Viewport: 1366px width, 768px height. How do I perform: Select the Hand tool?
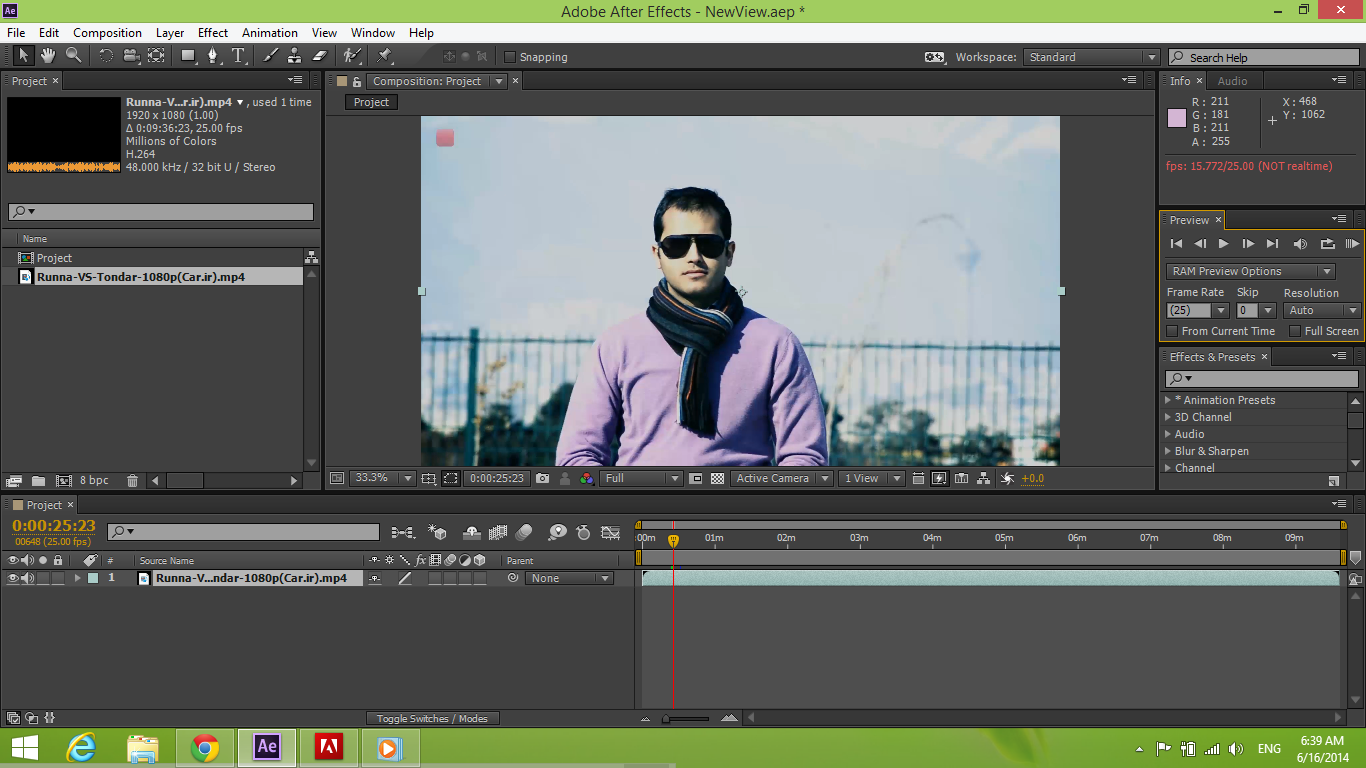[49, 56]
